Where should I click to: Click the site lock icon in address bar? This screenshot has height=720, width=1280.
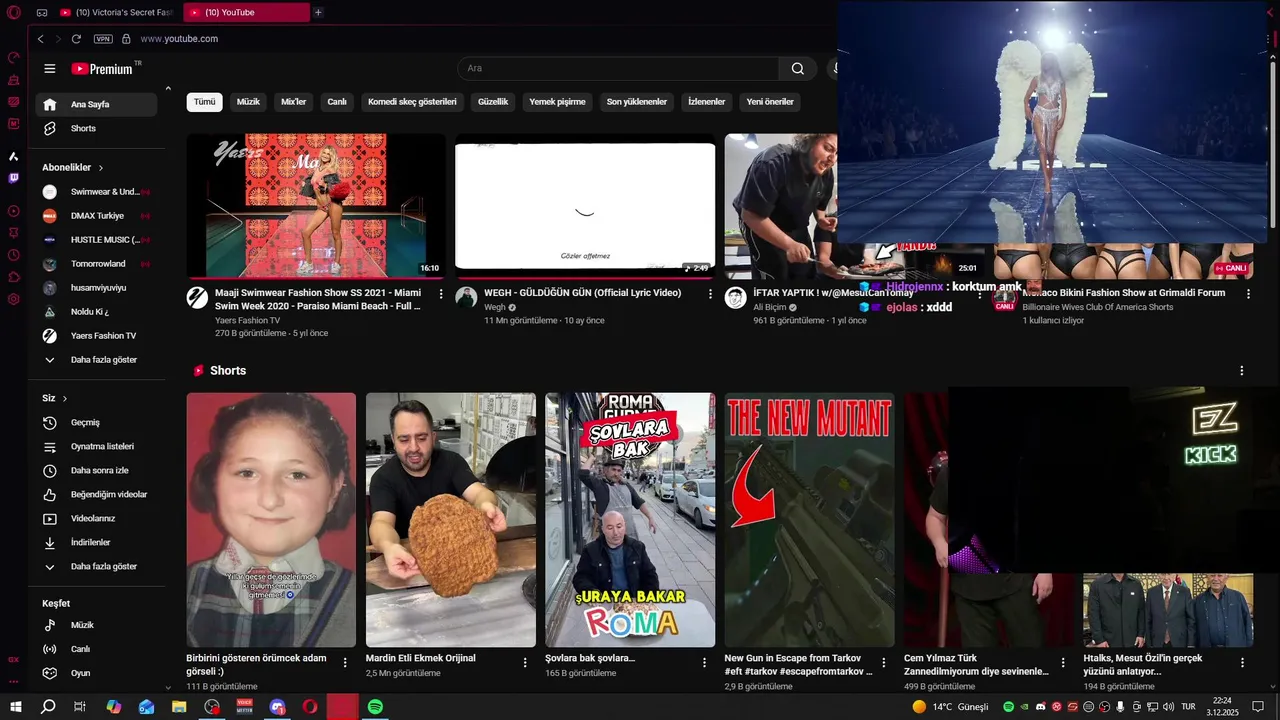[x=126, y=39]
